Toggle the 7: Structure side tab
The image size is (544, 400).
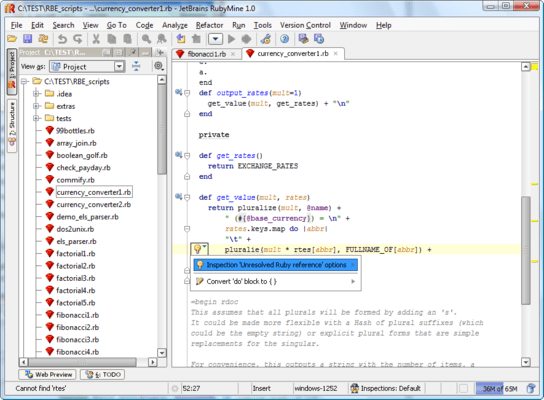pos(12,126)
